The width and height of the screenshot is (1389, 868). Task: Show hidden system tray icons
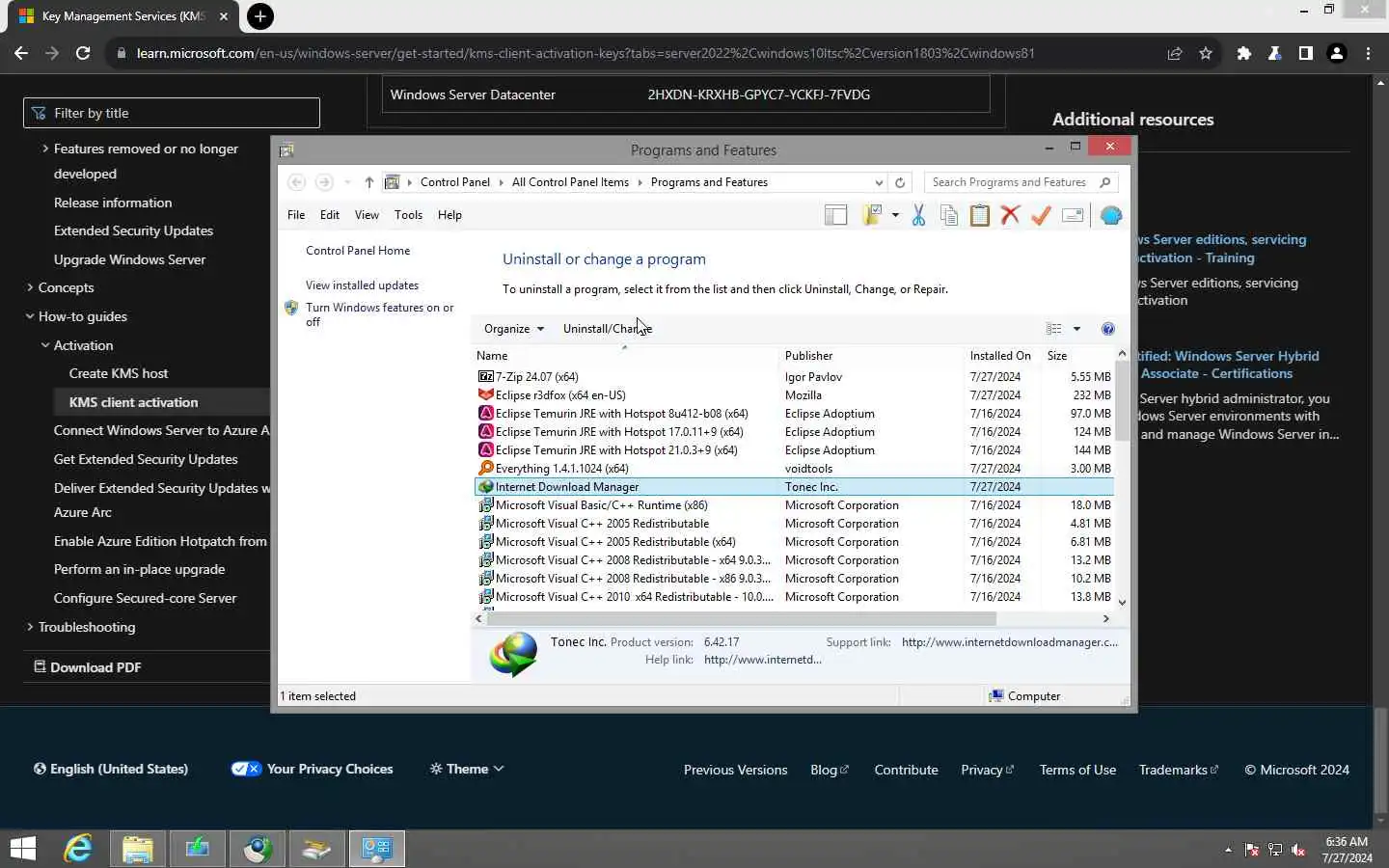click(x=1228, y=850)
